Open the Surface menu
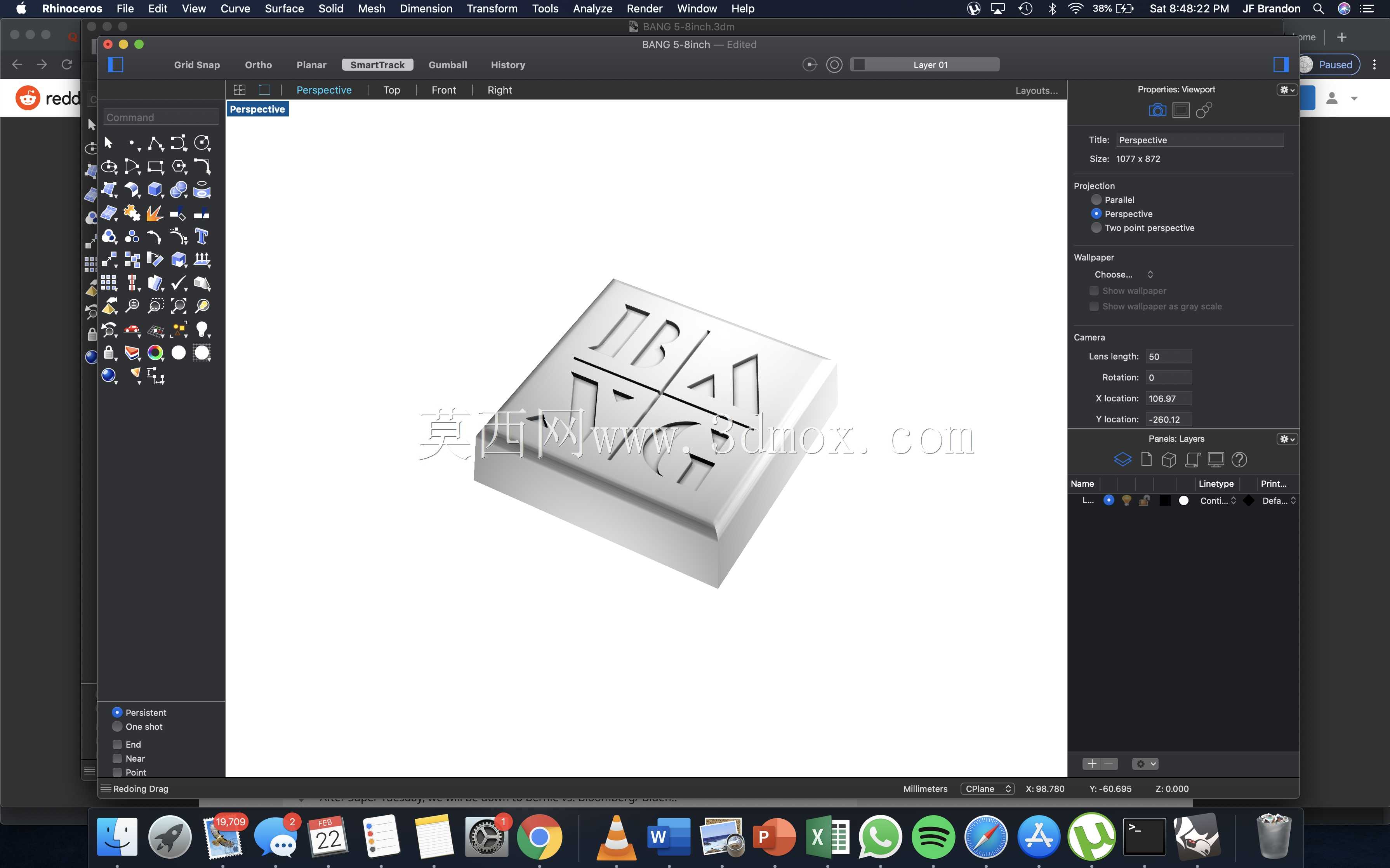 284,9
